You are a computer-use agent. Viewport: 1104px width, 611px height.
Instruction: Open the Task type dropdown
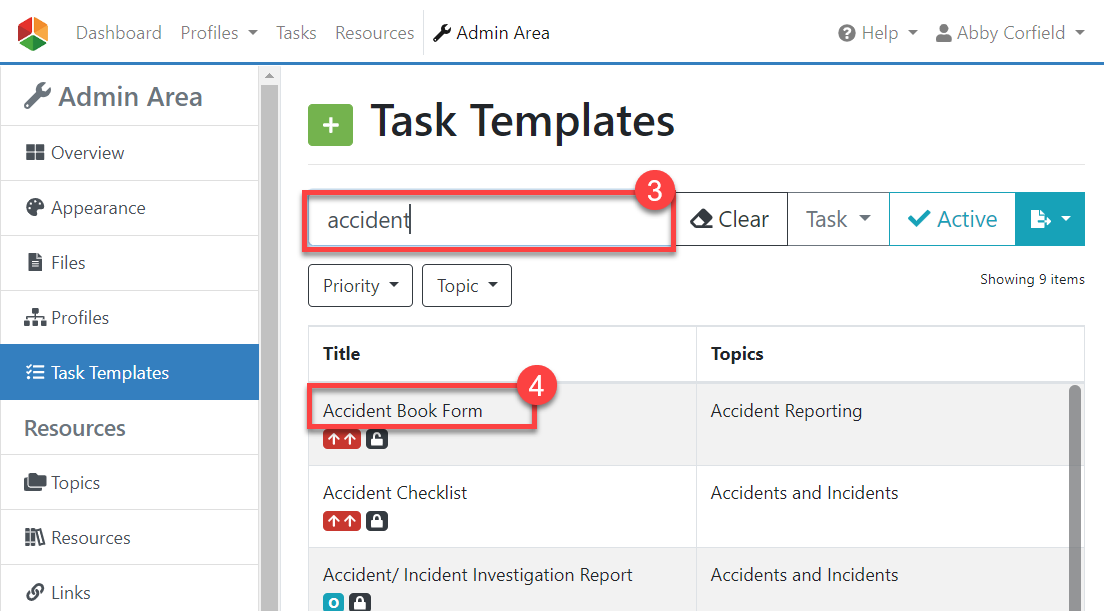click(838, 219)
